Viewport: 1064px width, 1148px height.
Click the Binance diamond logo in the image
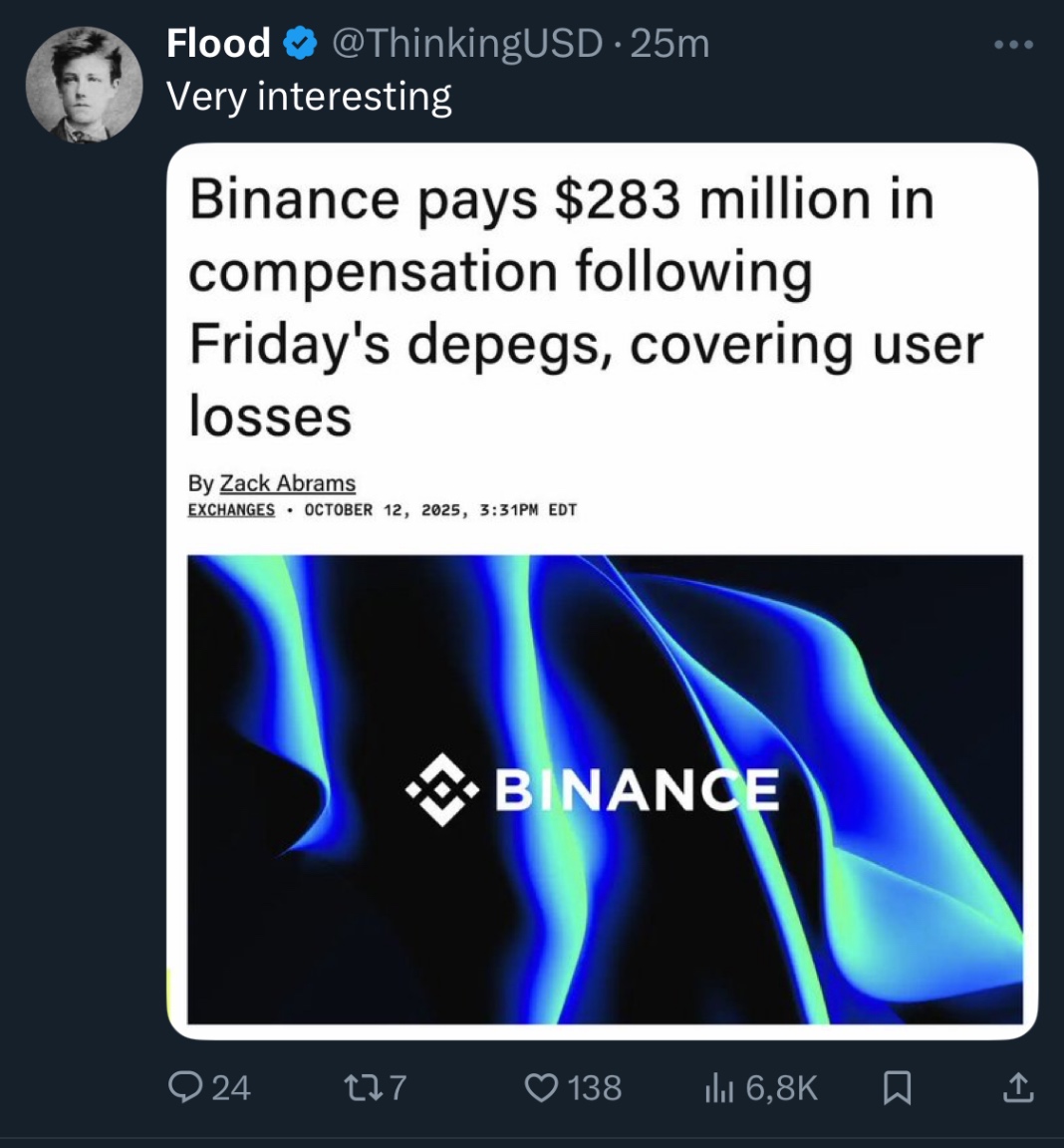[x=441, y=791]
